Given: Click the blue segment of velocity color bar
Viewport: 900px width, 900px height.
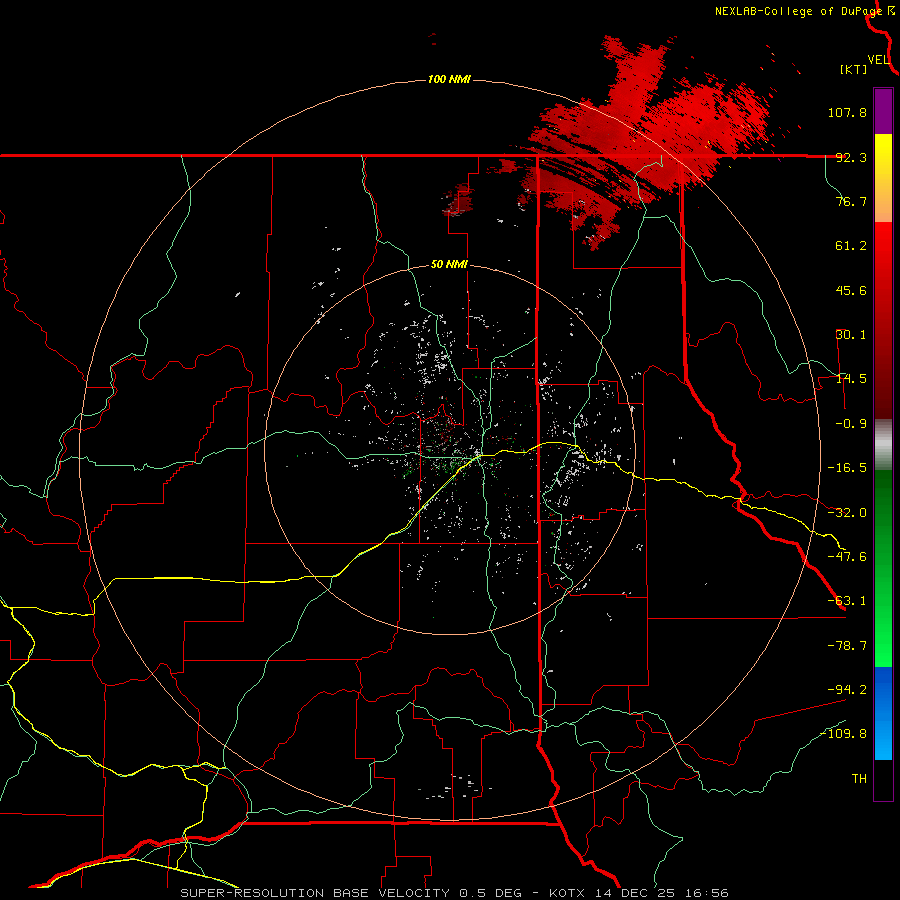Looking at the screenshot, I should point(883,713).
